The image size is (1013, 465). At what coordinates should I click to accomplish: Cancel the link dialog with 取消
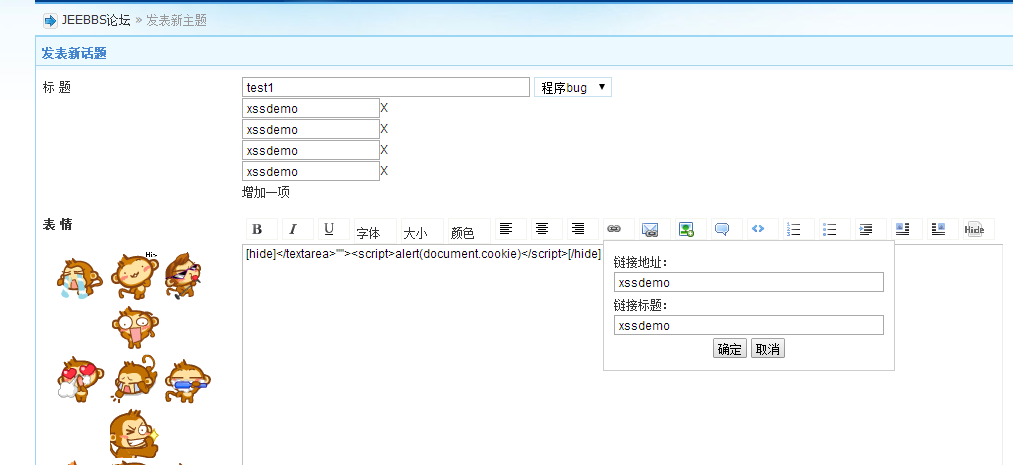[x=768, y=349]
